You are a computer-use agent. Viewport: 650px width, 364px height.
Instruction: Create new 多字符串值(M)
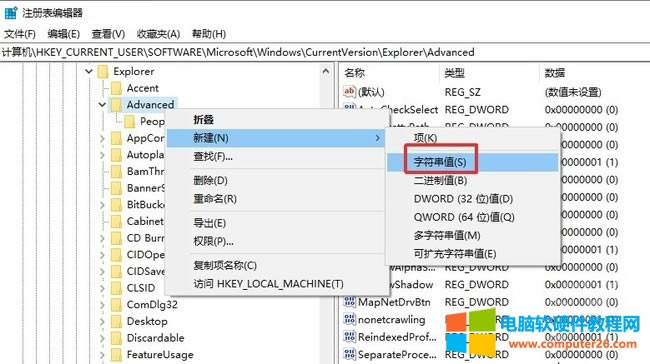473,235
